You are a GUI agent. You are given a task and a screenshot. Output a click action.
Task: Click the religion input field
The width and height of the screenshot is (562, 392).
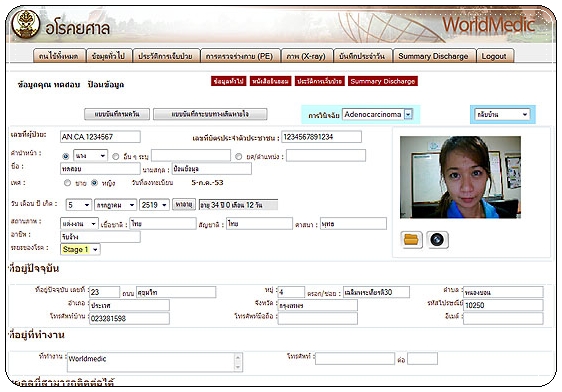pyautogui.click(x=353, y=224)
